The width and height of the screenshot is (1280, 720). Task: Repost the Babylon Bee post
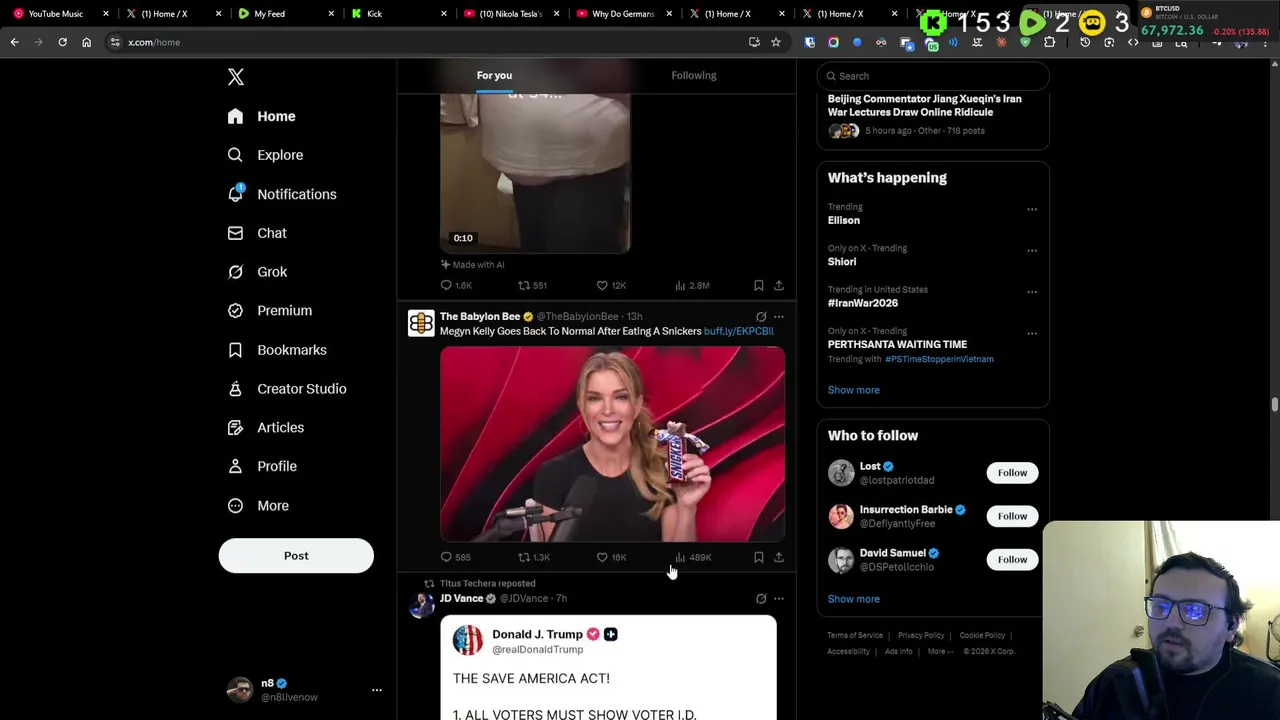click(533, 557)
